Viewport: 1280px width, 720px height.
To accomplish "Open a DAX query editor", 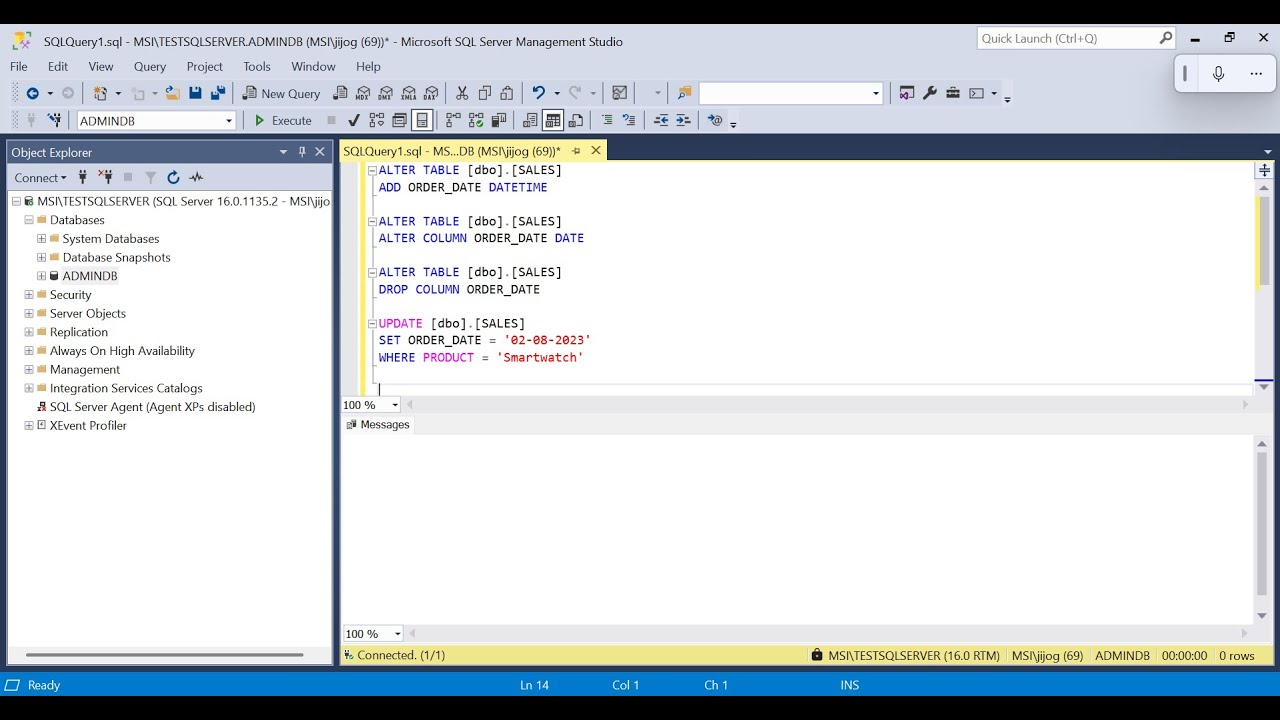I will (431, 93).
